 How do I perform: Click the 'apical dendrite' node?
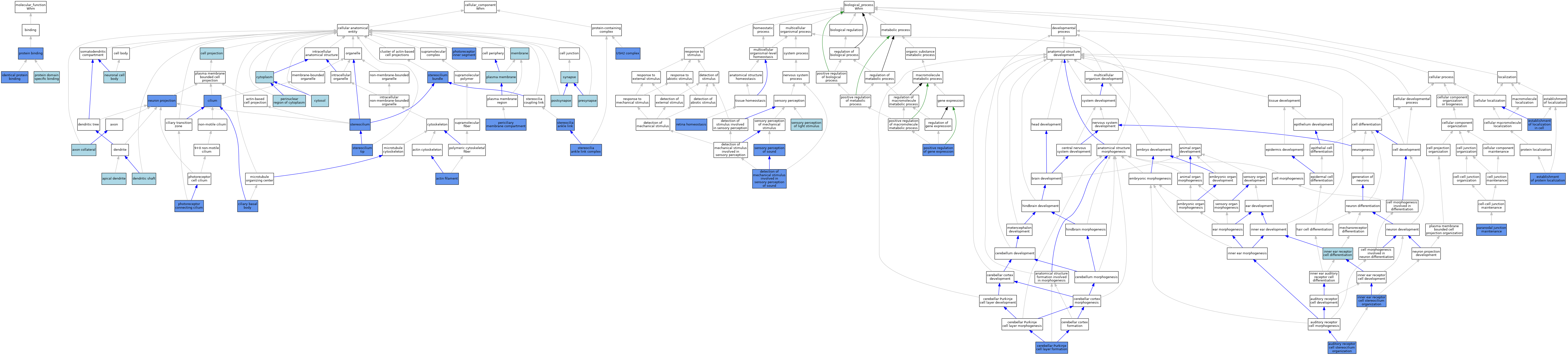click(x=114, y=179)
